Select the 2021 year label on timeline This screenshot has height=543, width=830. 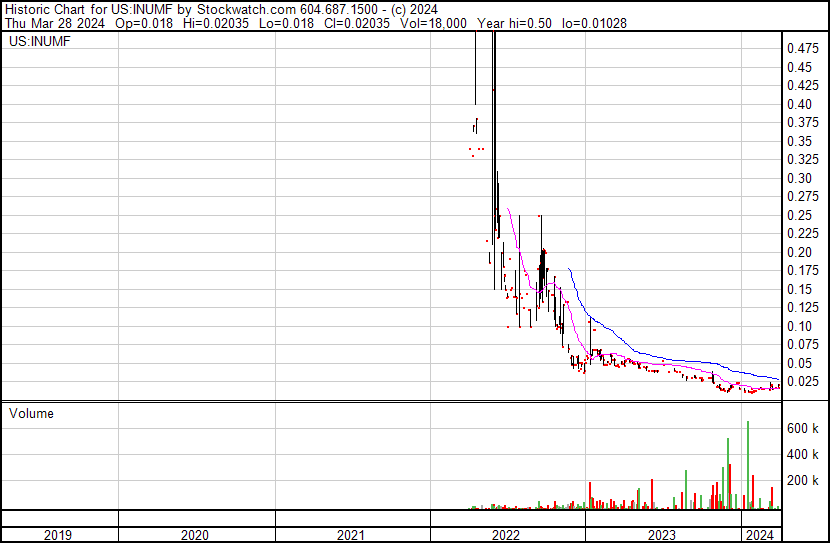click(351, 535)
